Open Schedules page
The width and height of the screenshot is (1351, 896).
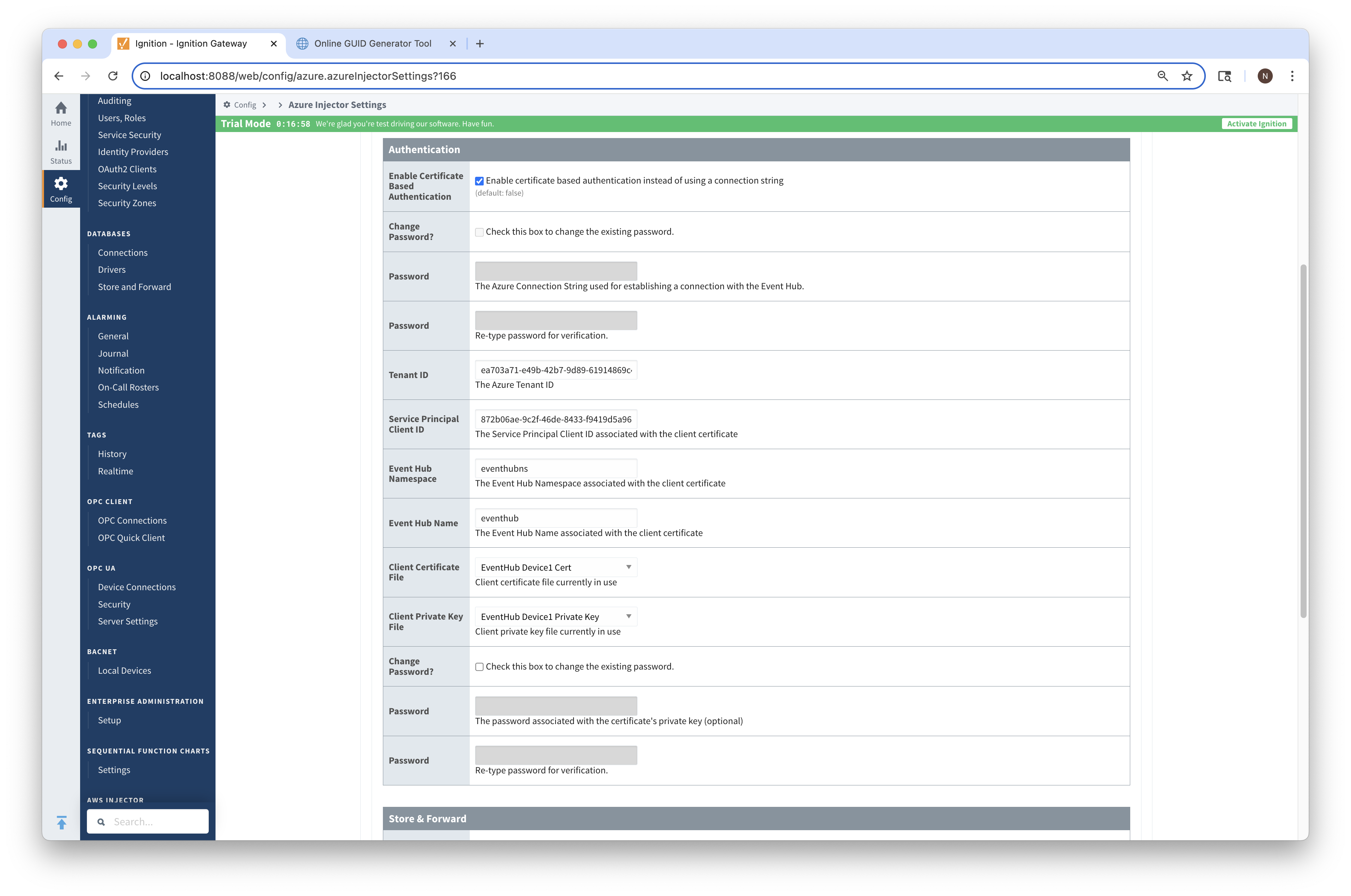click(118, 405)
